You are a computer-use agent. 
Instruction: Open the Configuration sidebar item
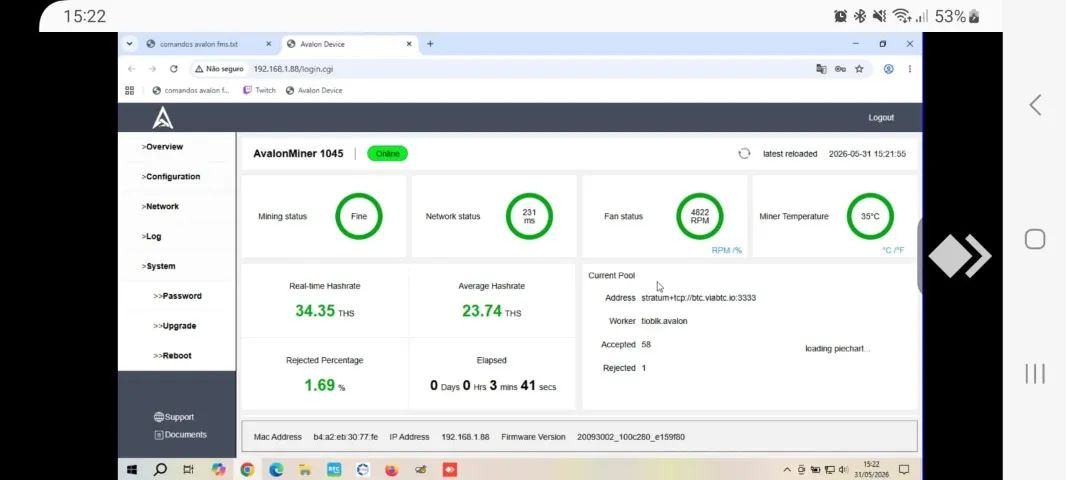coord(171,177)
